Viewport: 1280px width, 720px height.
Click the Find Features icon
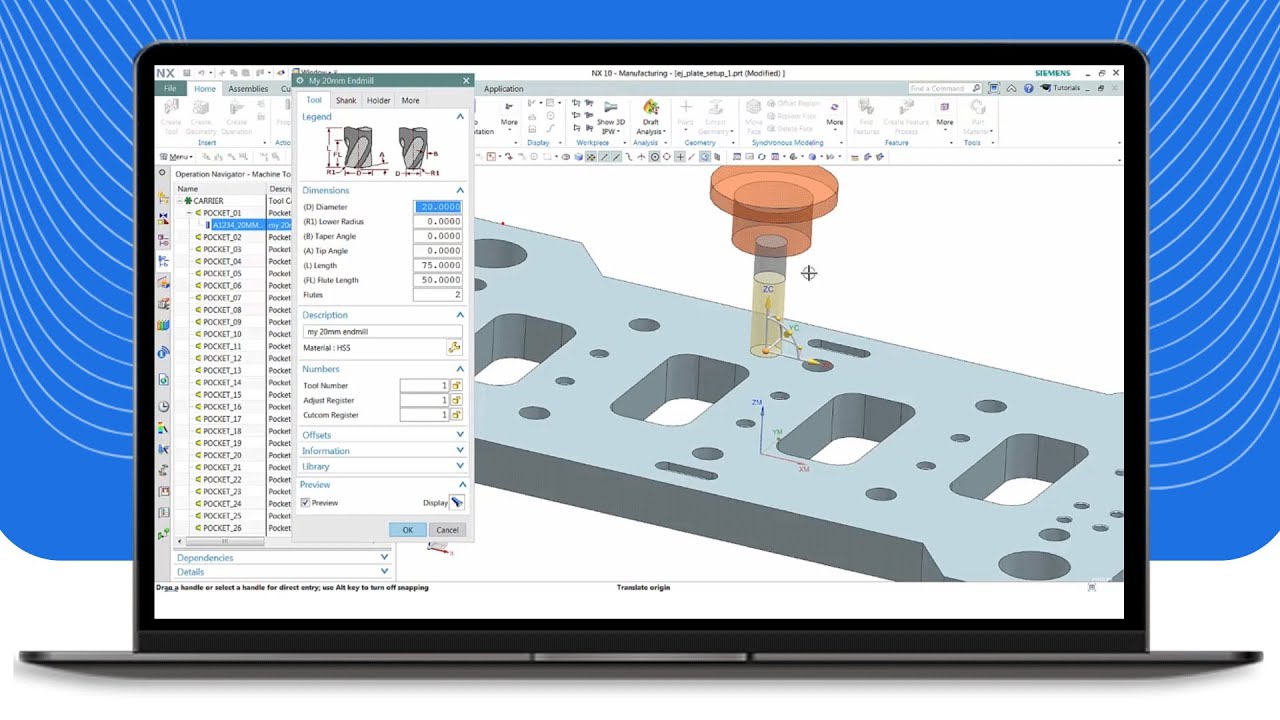pyautogui.click(x=866, y=107)
